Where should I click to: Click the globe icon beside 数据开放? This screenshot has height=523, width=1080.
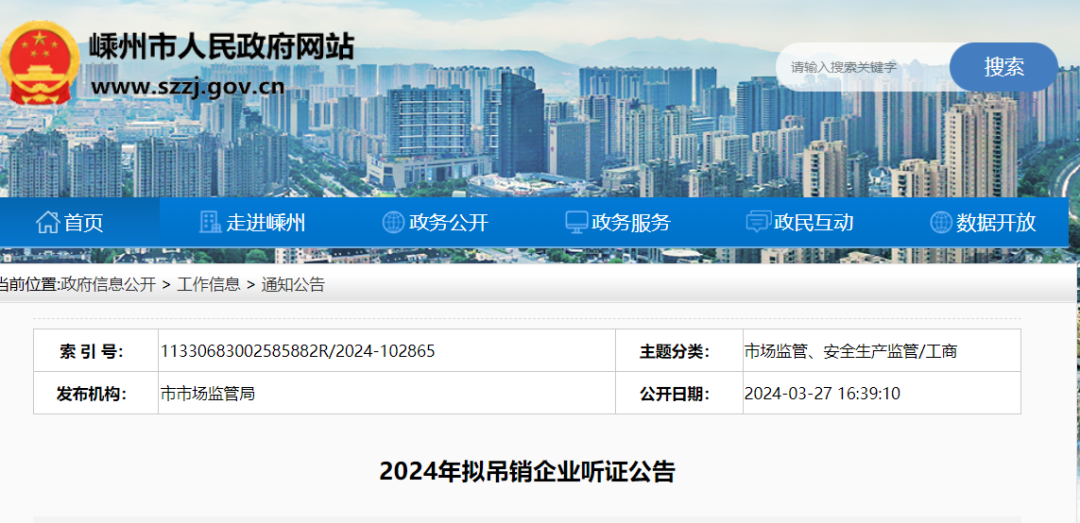(940, 222)
